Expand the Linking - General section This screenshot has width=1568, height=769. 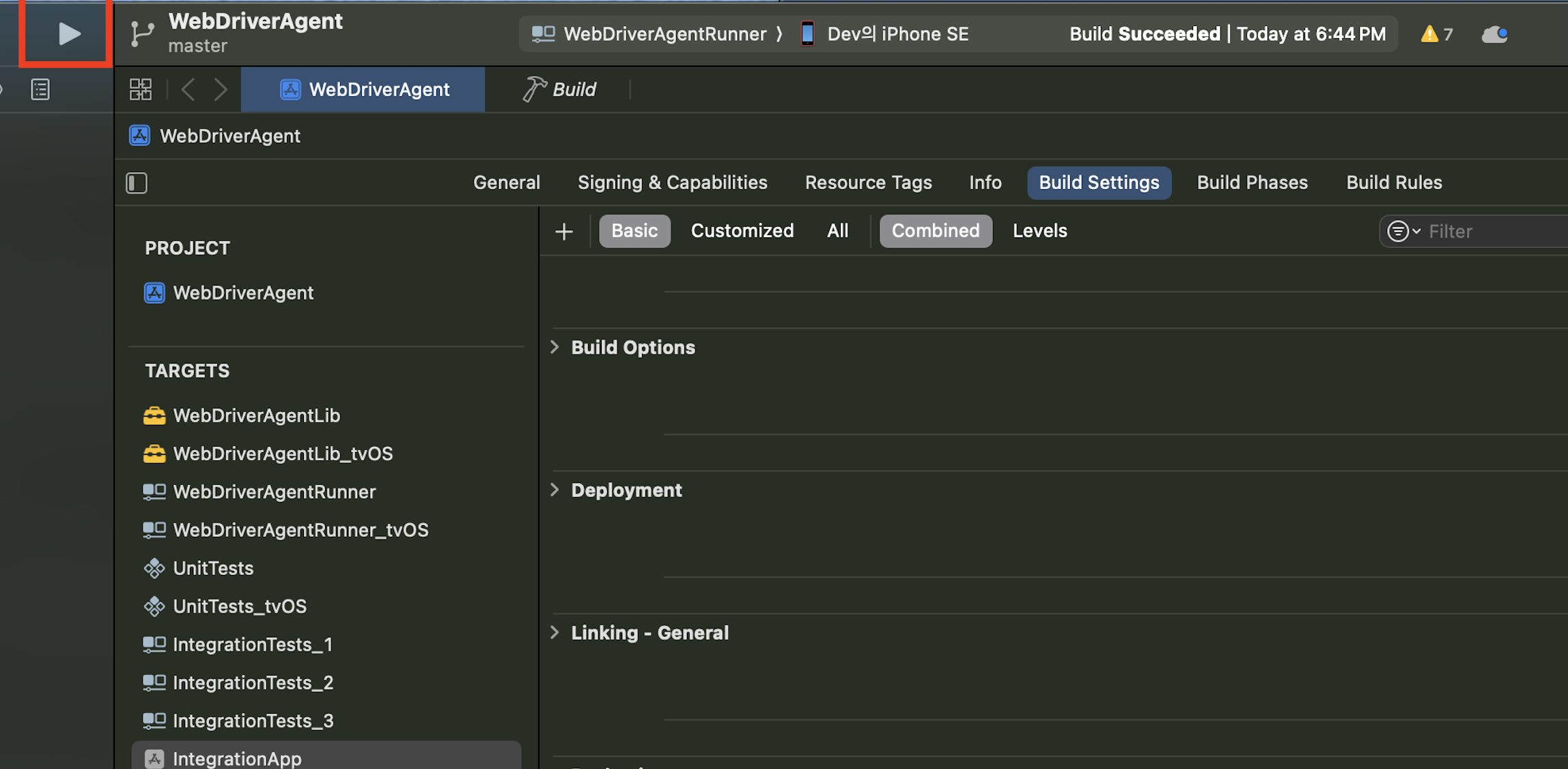555,632
